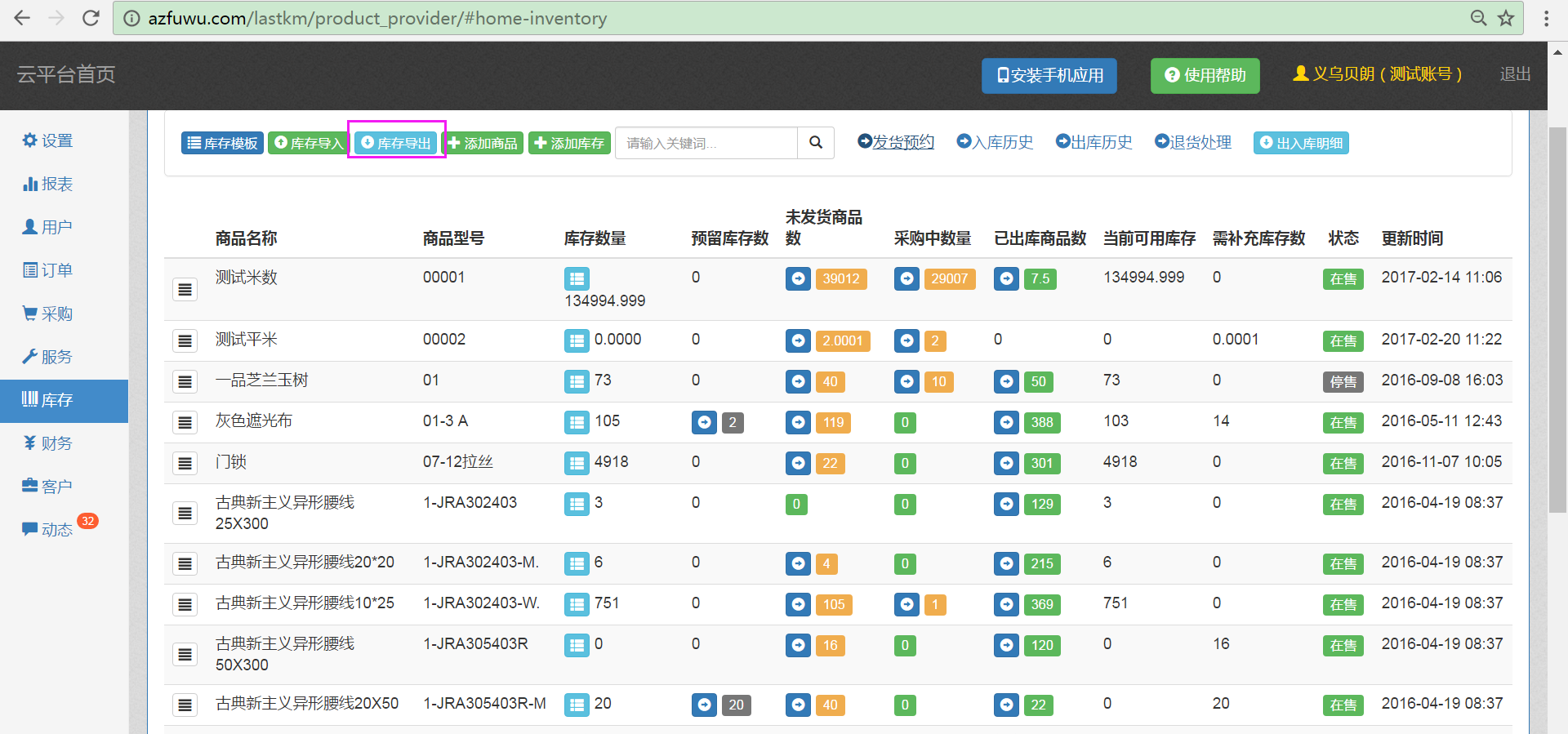Click the 更新时间 column header
This screenshot has height=734, width=1568.
click(x=1412, y=238)
